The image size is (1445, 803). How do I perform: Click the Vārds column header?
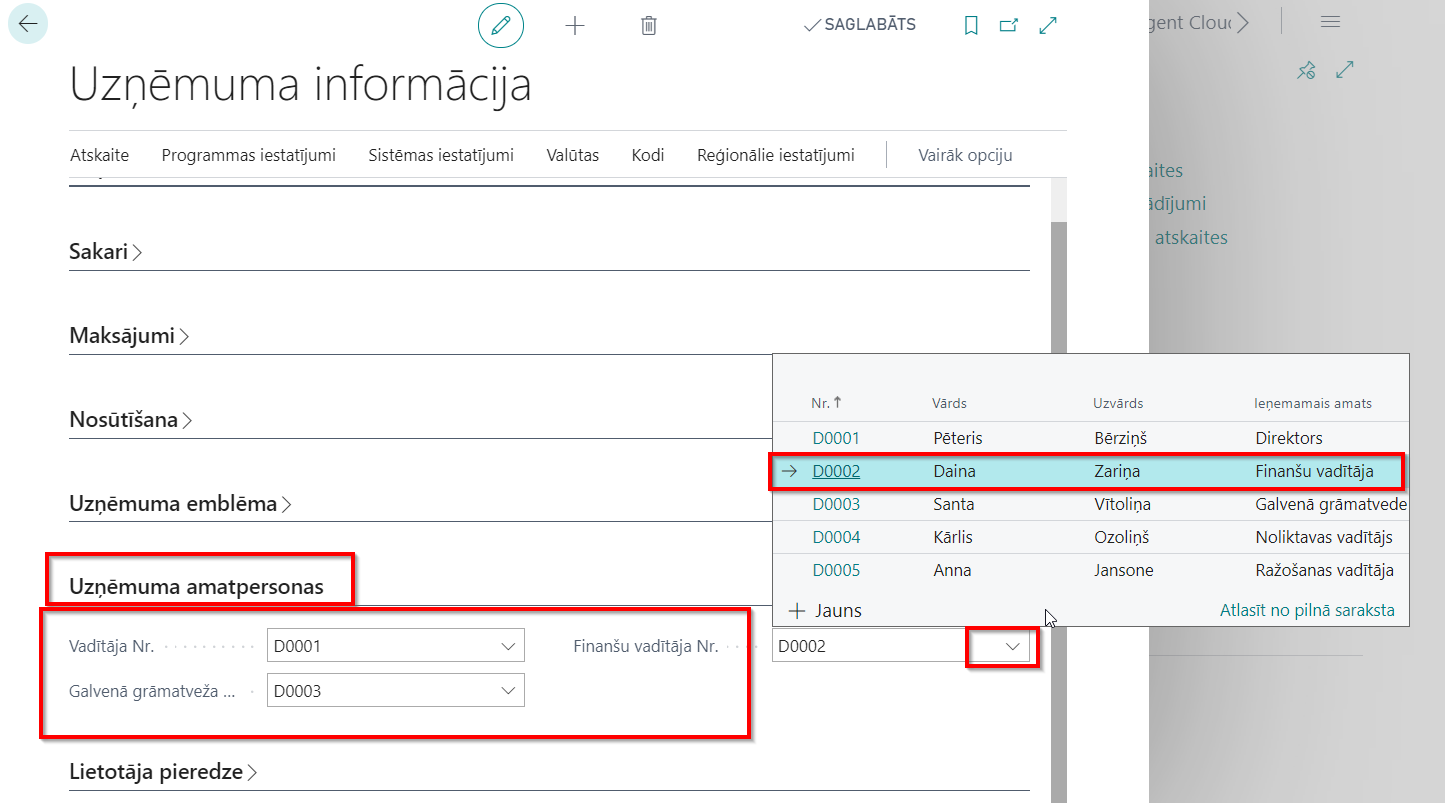point(949,403)
